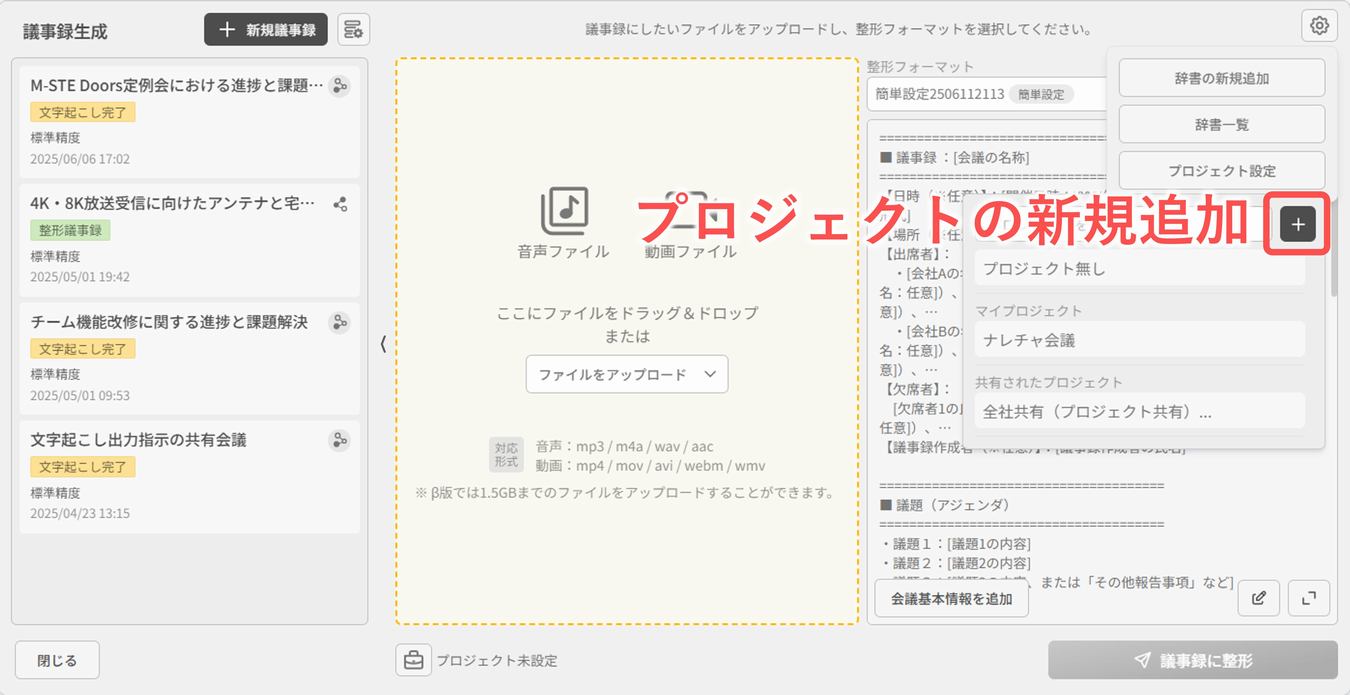Open the ファイルをアップロード dropdown
The width and height of the screenshot is (1350, 695).
(627, 374)
